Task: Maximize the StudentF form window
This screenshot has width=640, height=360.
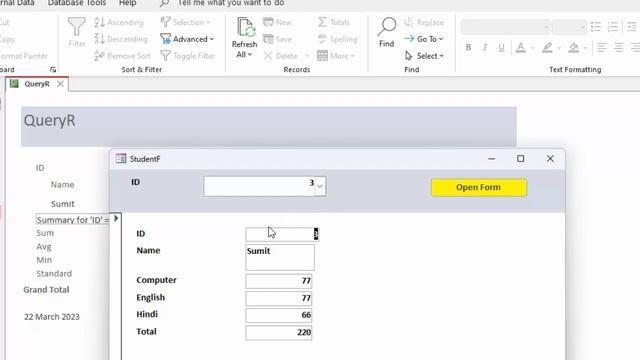Action: pos(520,158)
